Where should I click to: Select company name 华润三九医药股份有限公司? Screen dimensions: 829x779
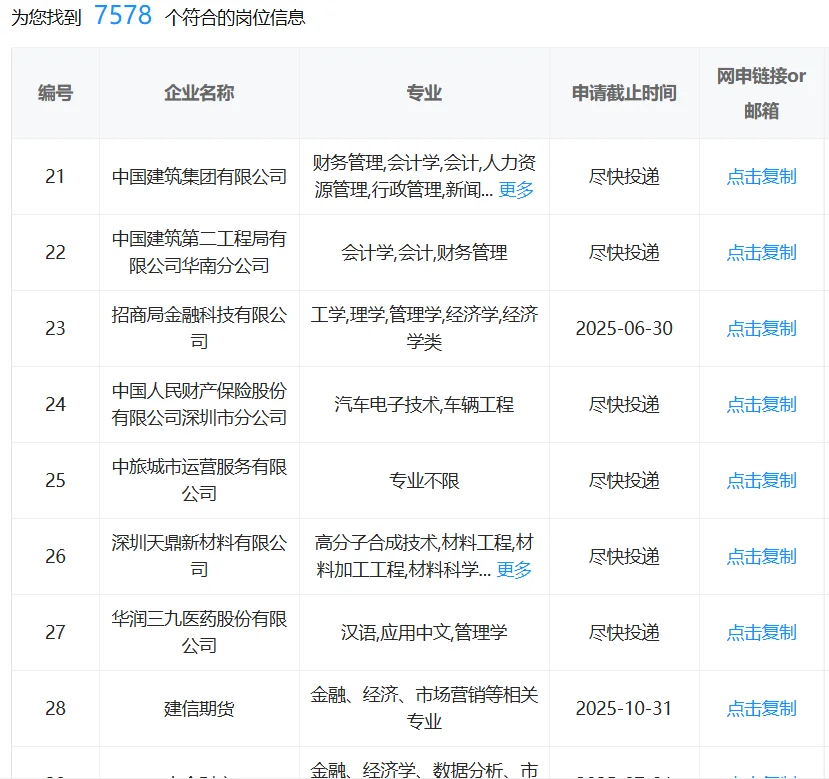(199, 633)
